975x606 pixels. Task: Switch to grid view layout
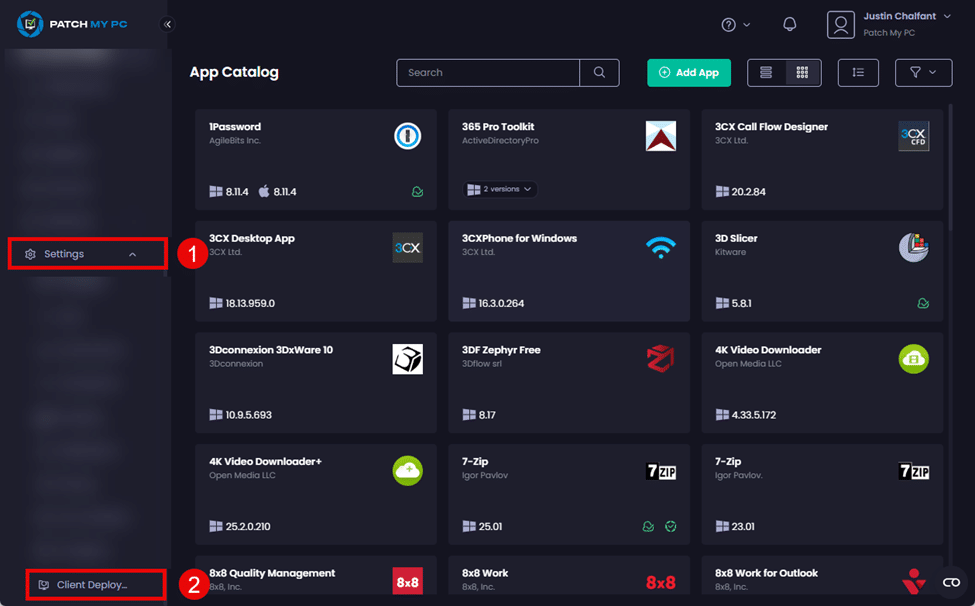point(802,73)
